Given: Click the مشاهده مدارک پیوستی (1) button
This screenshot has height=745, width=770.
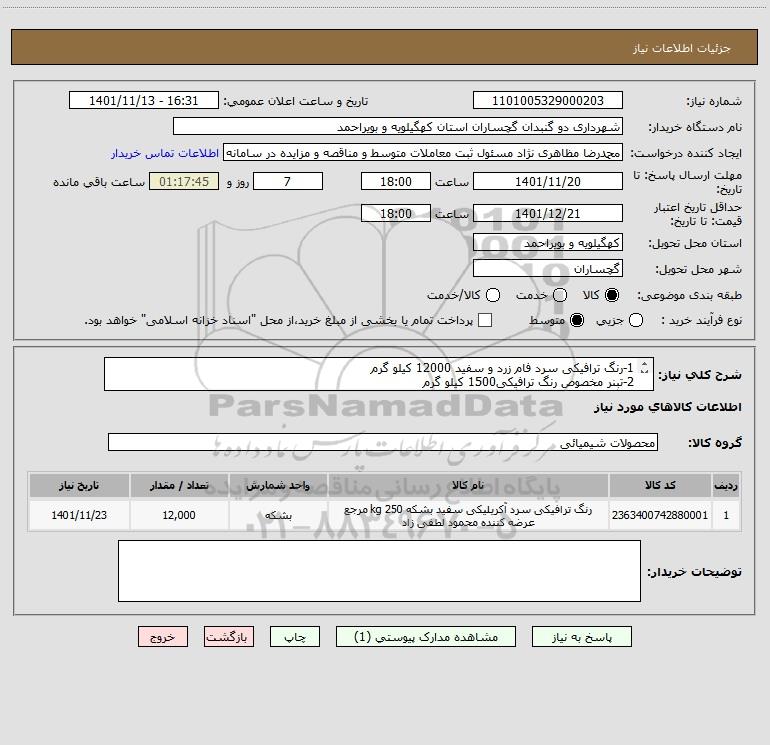Looking at the screenshot, I should [x=426, y=637].
